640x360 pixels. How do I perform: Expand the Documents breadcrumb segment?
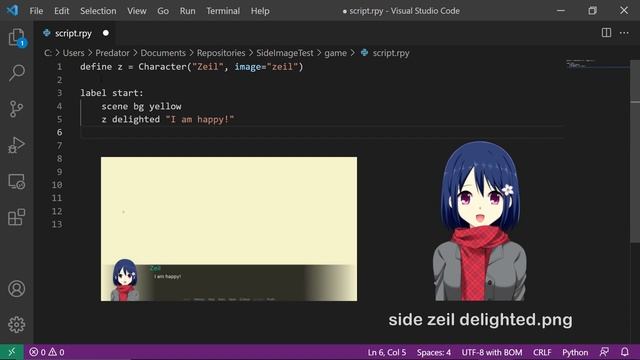163,53
